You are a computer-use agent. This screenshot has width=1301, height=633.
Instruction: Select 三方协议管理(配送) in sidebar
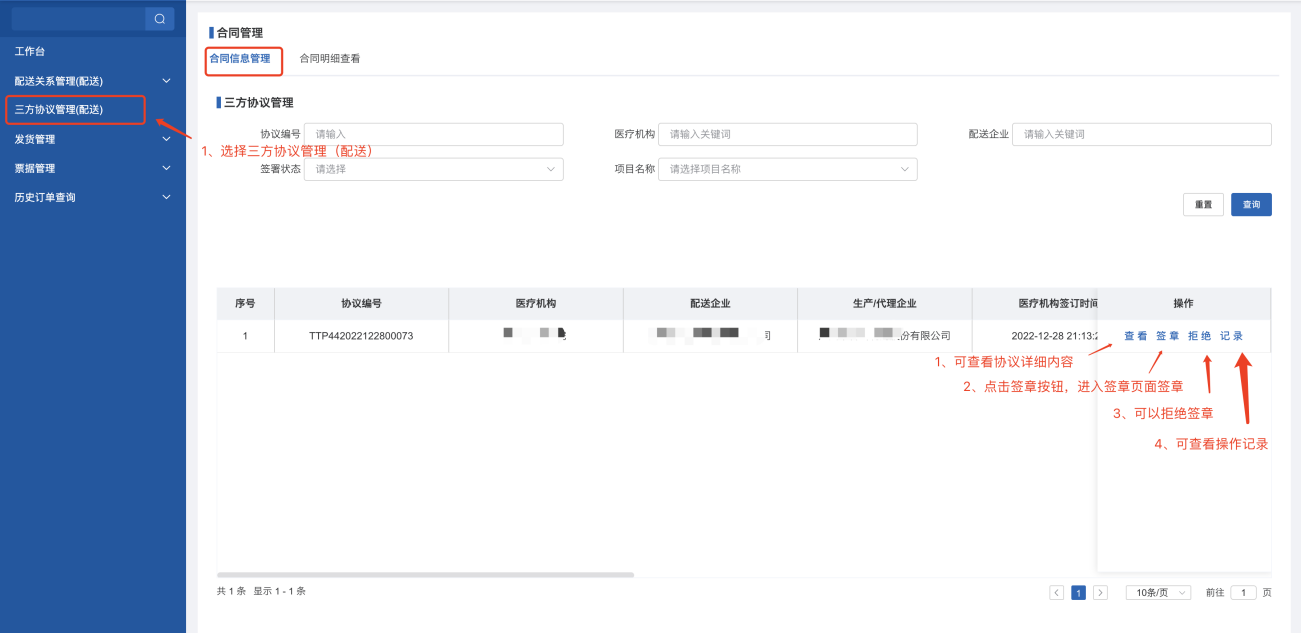(x=59, y=110)
